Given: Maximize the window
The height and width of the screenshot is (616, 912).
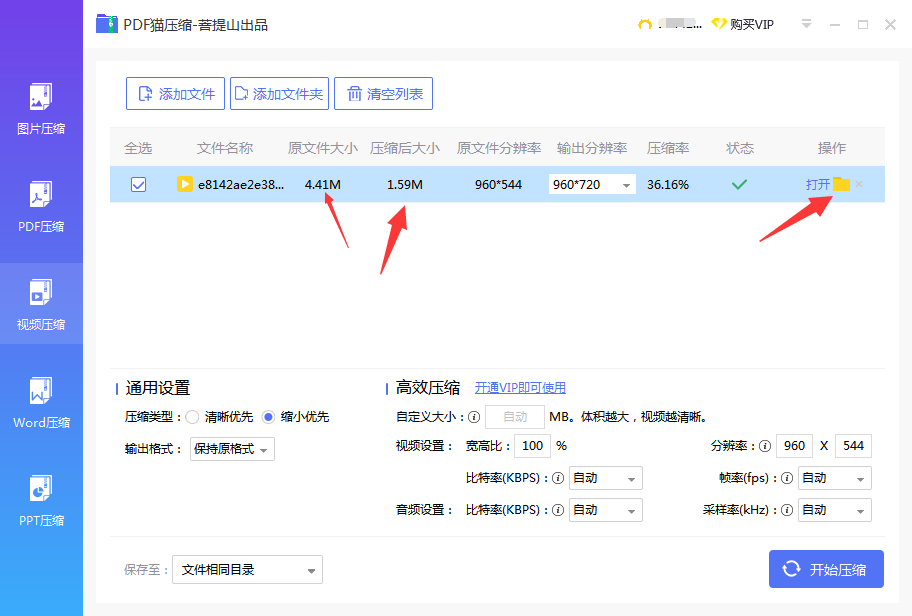Looking at the screenshot, I should (x=863, y=24).
